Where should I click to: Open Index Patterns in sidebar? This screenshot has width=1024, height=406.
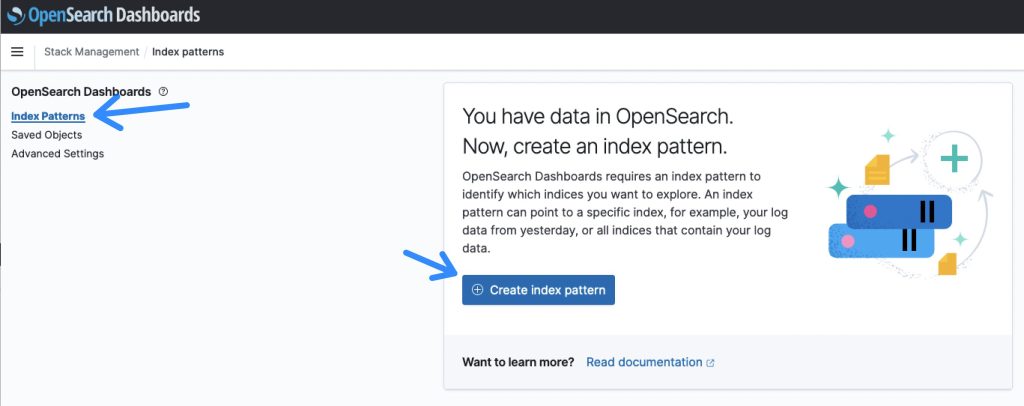(48, 116)
